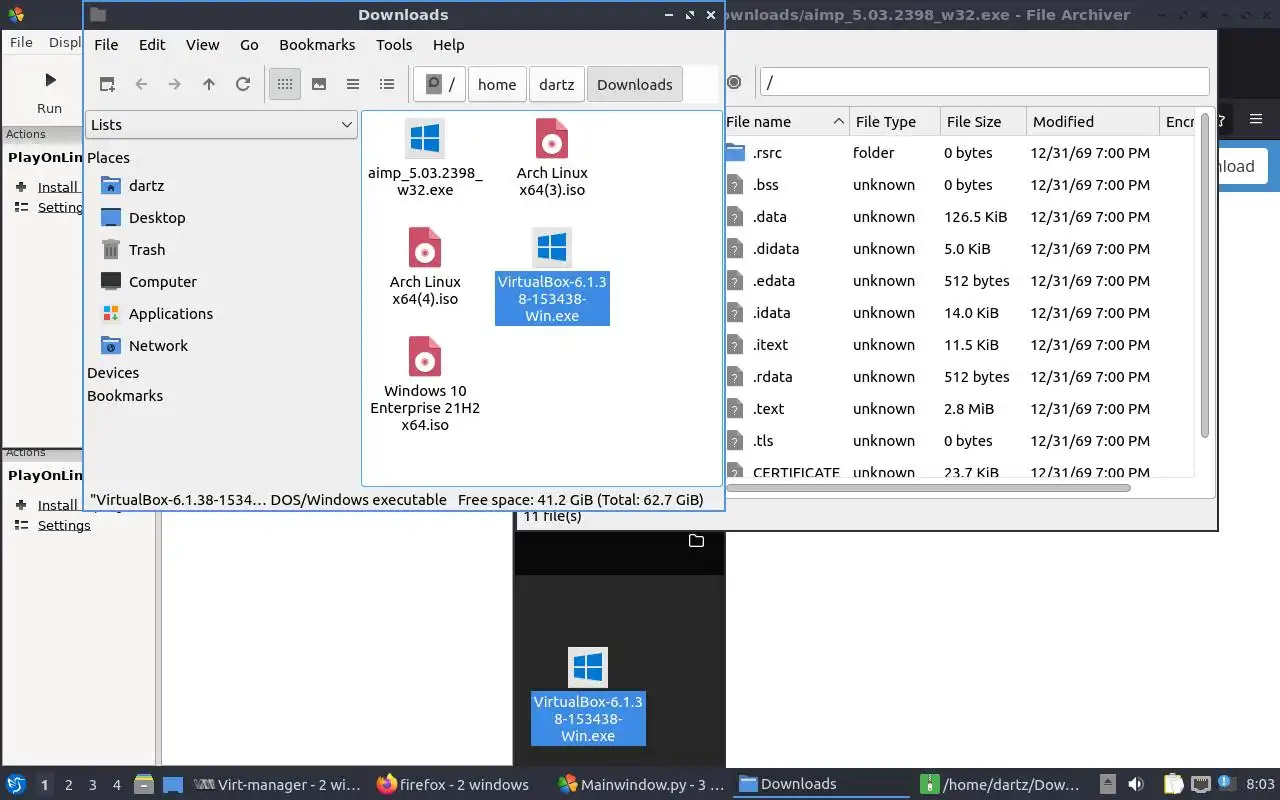Go to the home path segment
The width and height of the screenshot is (1280, 800).
pyautogui.click(x=497, y=84)
